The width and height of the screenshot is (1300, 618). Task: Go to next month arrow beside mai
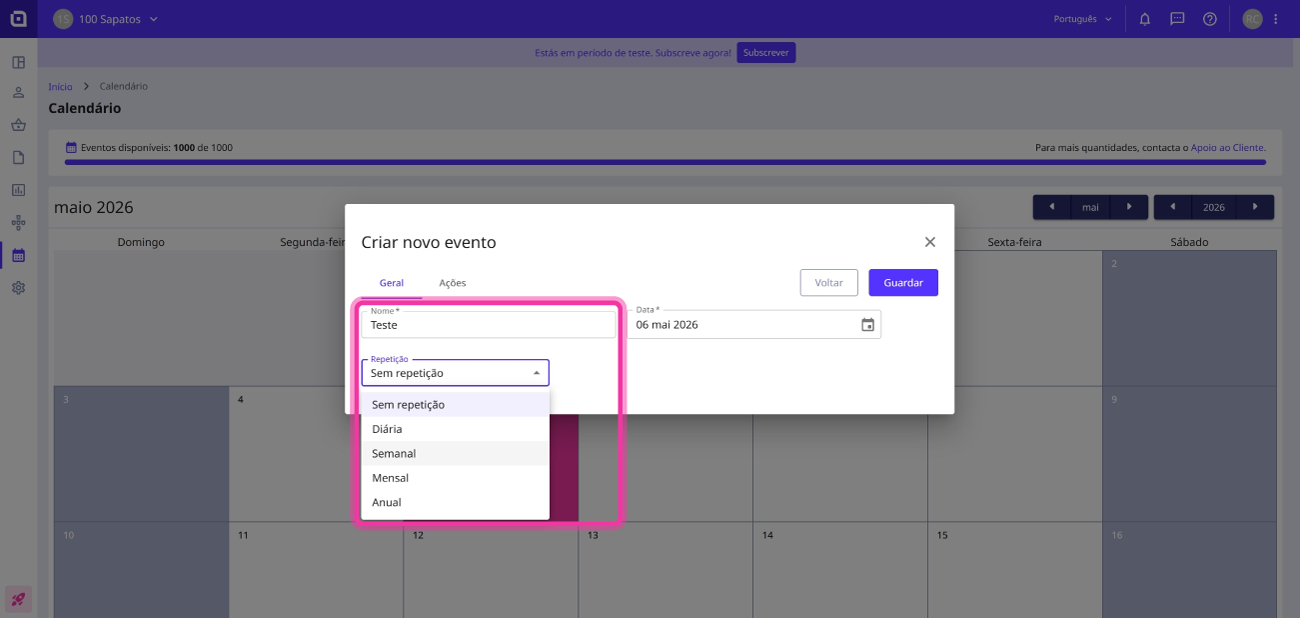click(x=1129, y=207)
